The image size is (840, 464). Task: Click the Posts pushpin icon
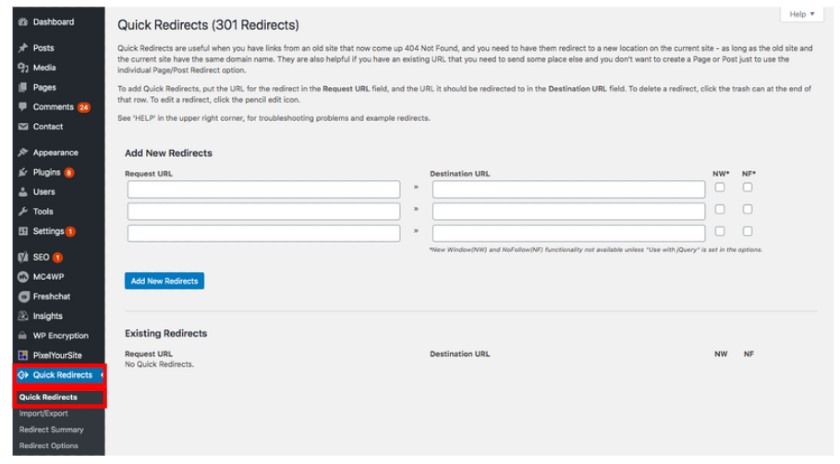(22, 48)
